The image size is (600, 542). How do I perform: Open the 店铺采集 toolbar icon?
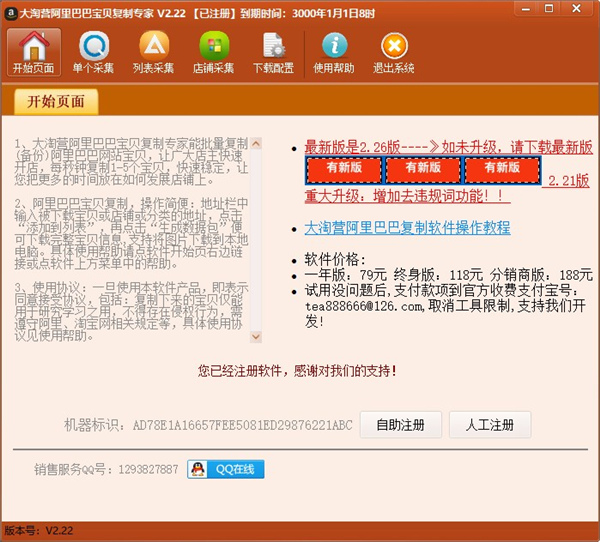point(214,52)
